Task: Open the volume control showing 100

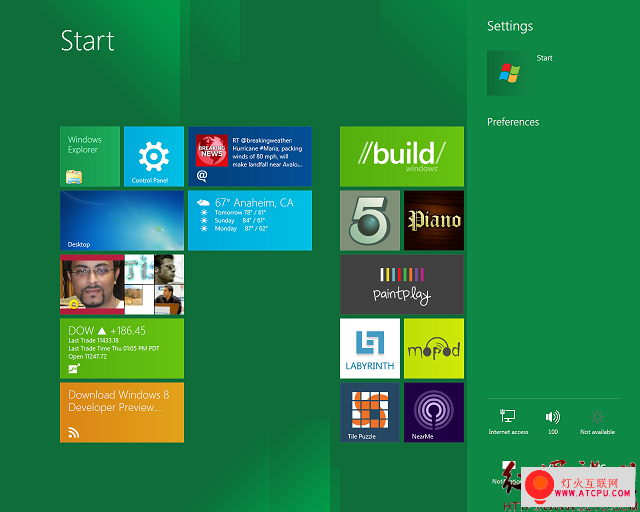Action: tap(553, 422)
